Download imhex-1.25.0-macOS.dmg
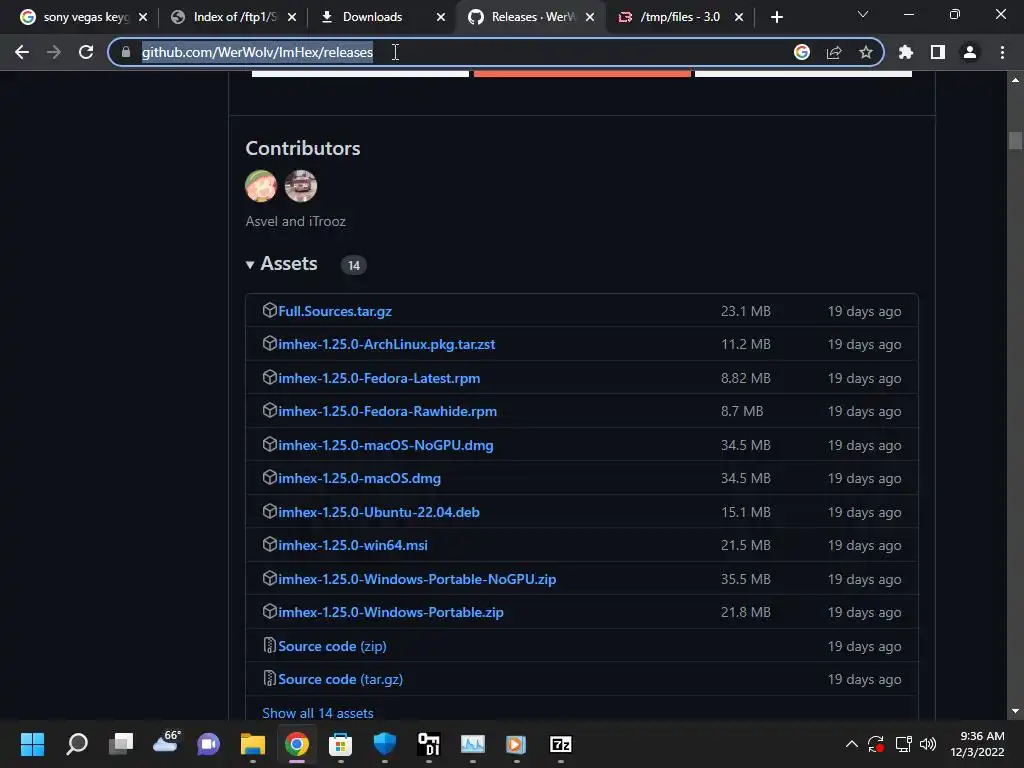1024x768 pixels. [x=359, y=479]
